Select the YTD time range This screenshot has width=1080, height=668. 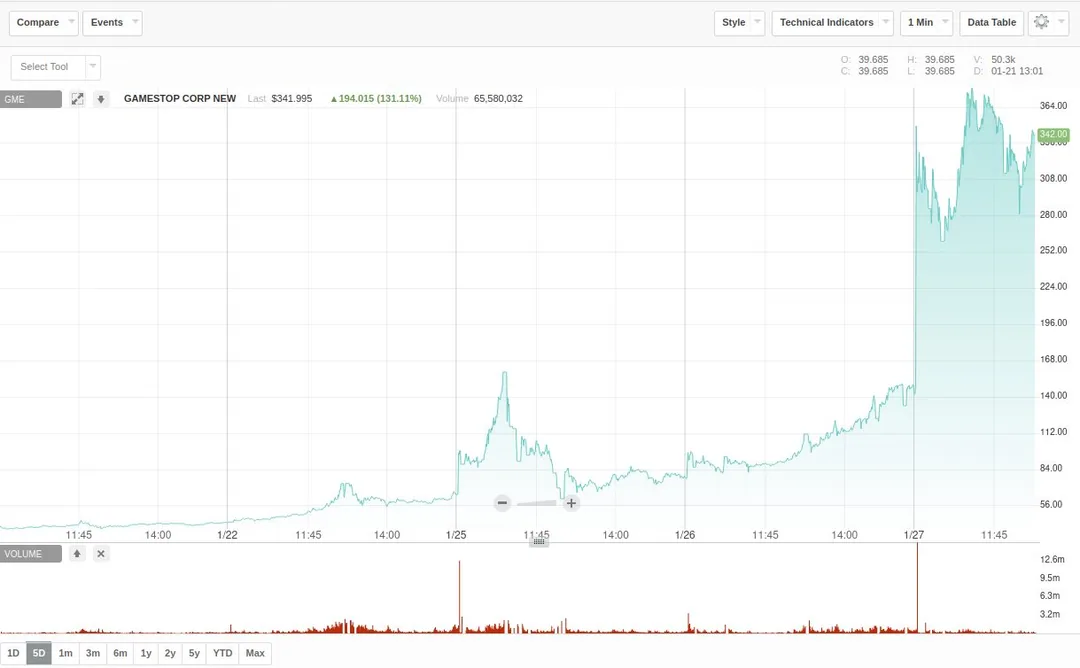click(x=222, y=654)
